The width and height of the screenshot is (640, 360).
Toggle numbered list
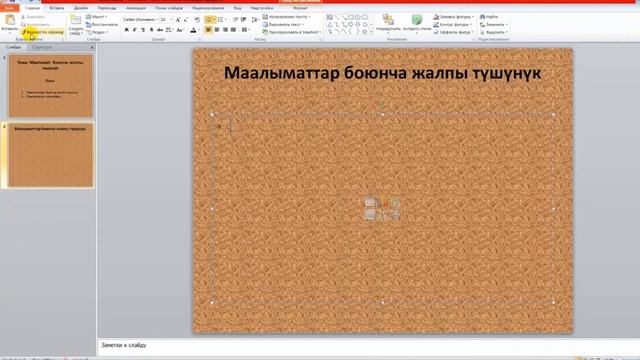point(222,20)
